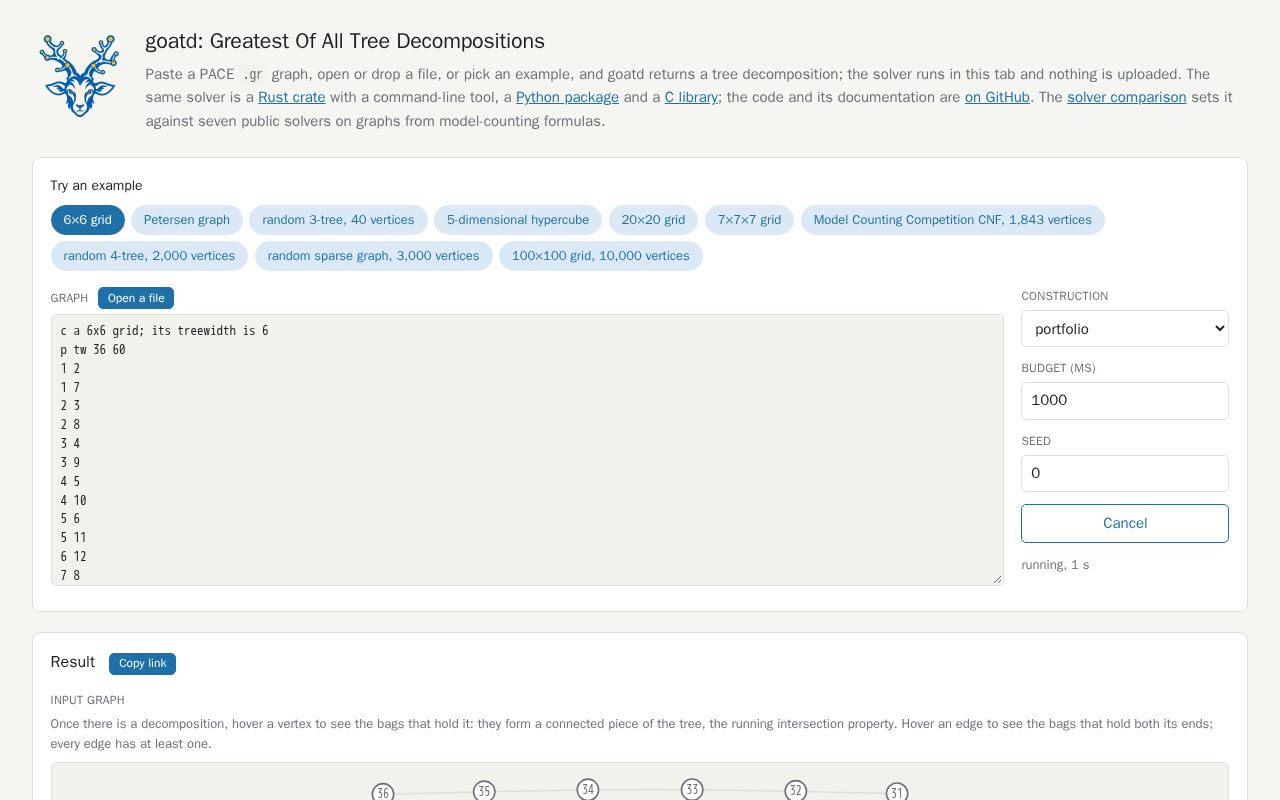Pick the 5-dimensional hypercube example
Screen dimensions: 1280x800
[518, 220]
